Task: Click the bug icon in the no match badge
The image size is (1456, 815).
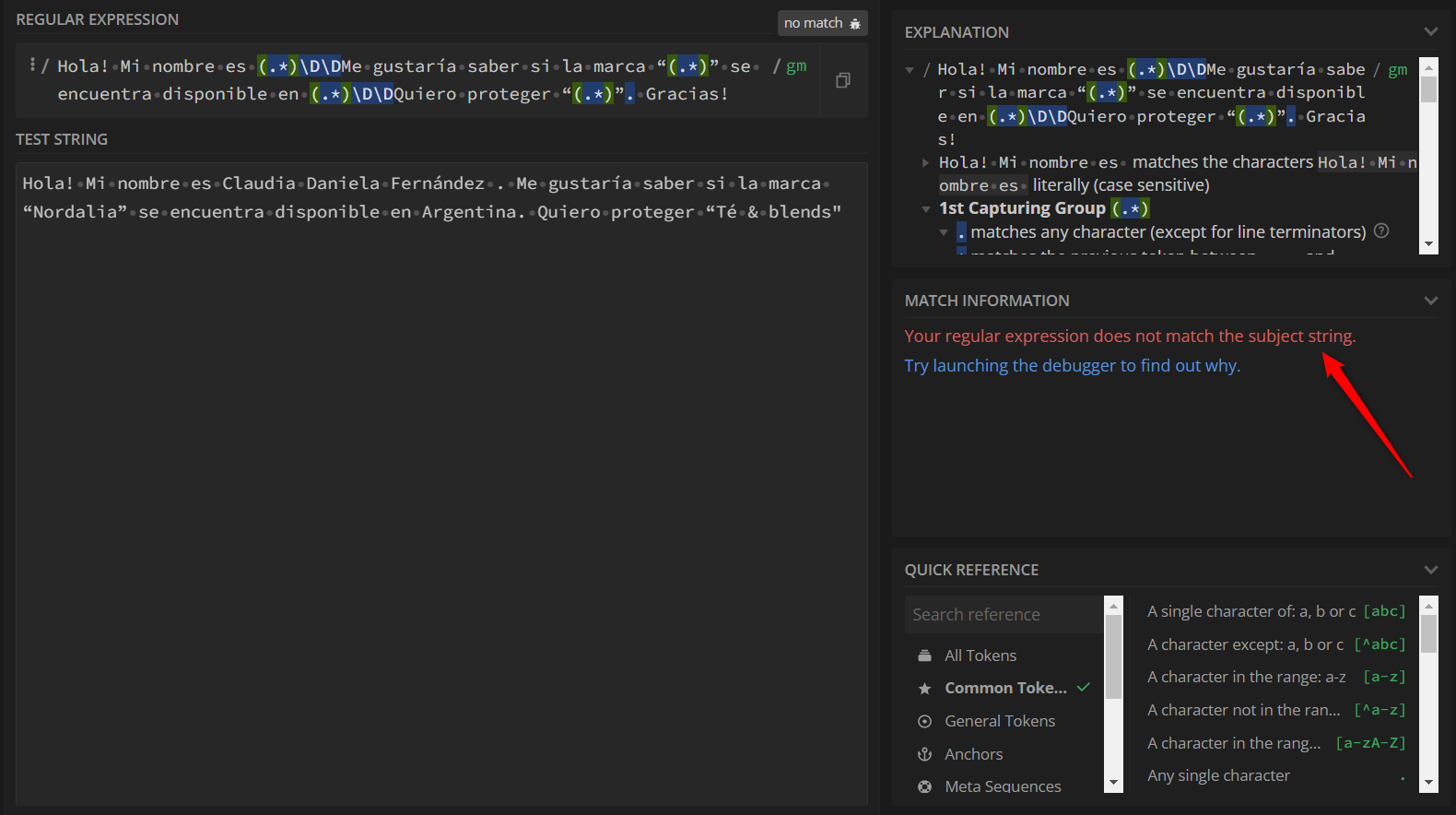Action: click(x=855, y=23)
